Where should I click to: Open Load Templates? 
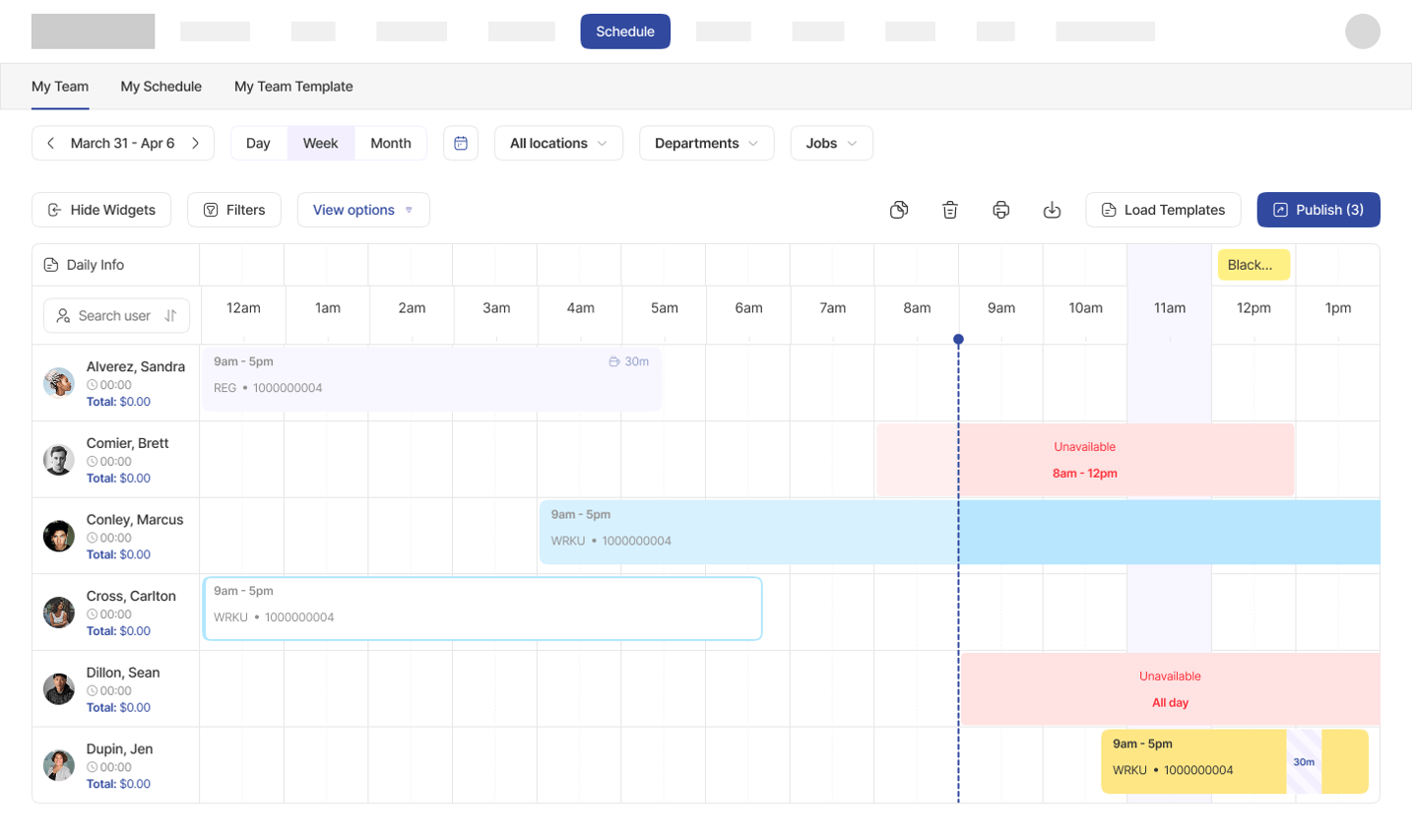[1163, 209]
